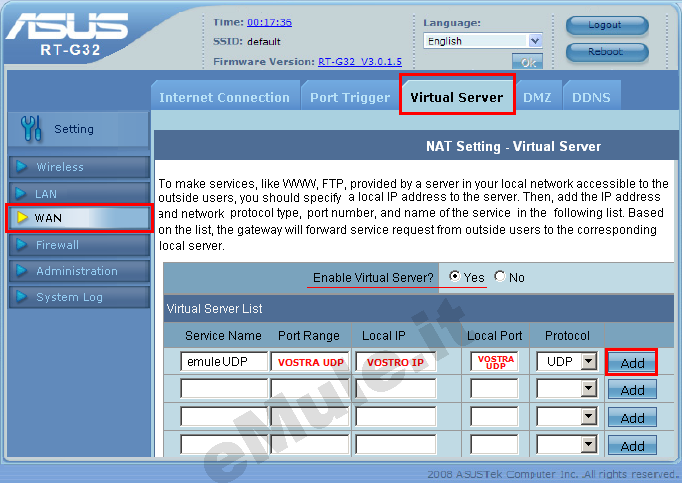682x483 pixels.
Task: Click the empty Local Port field in third row
Action: [x=495, y=417]
